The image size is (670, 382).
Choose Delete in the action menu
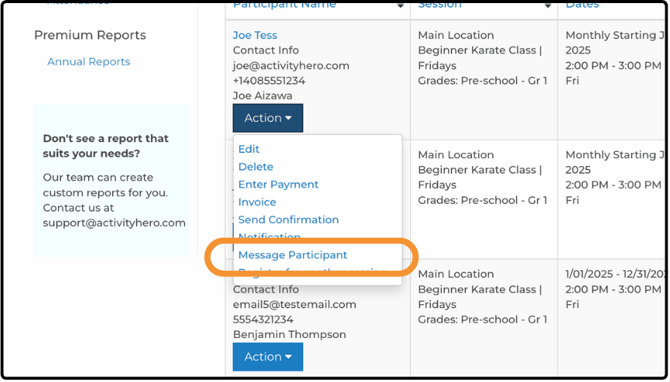[256, 167]
